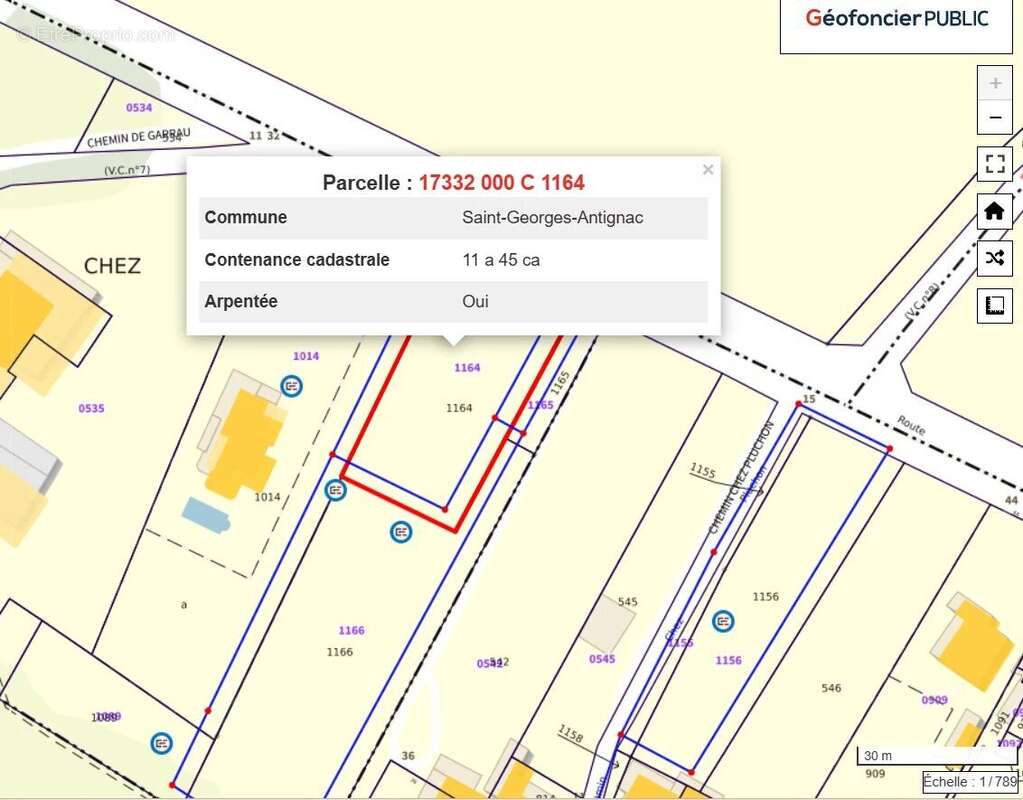1023x800 pixels.
Task: Zoom out with the minus button
Action: (994, 117)
